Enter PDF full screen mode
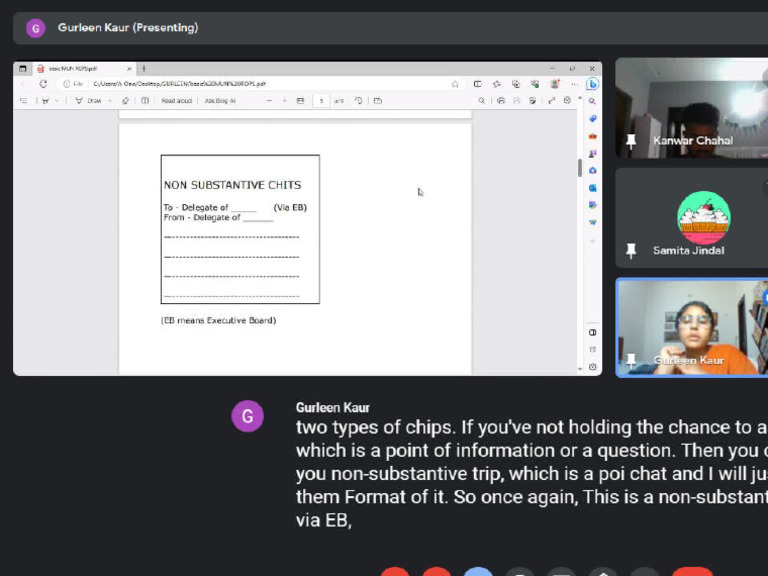768x576 pixels. coord(552,100)
